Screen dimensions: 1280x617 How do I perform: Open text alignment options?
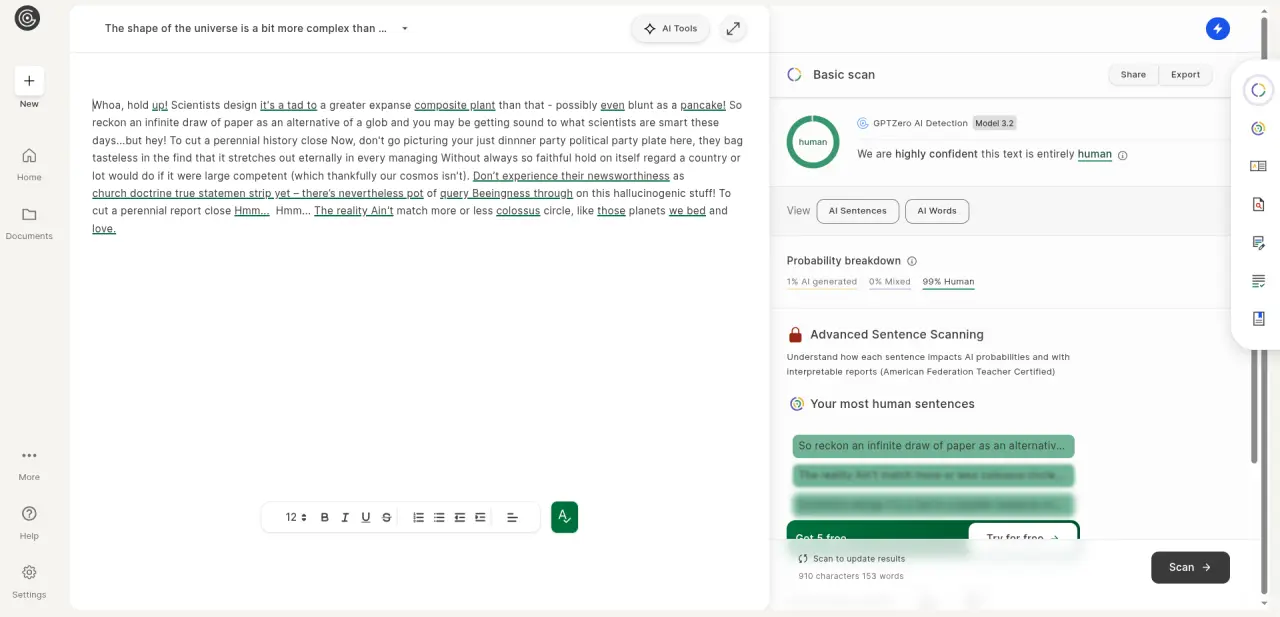point(512,517)
